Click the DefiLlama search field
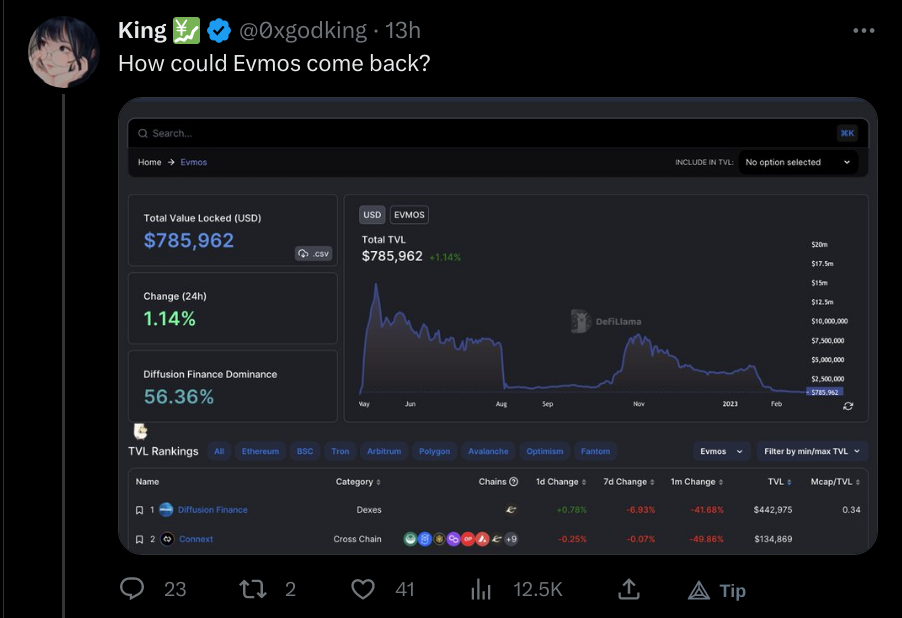The height and width of the screenshot is (618, 902). [x=498, y=133]
